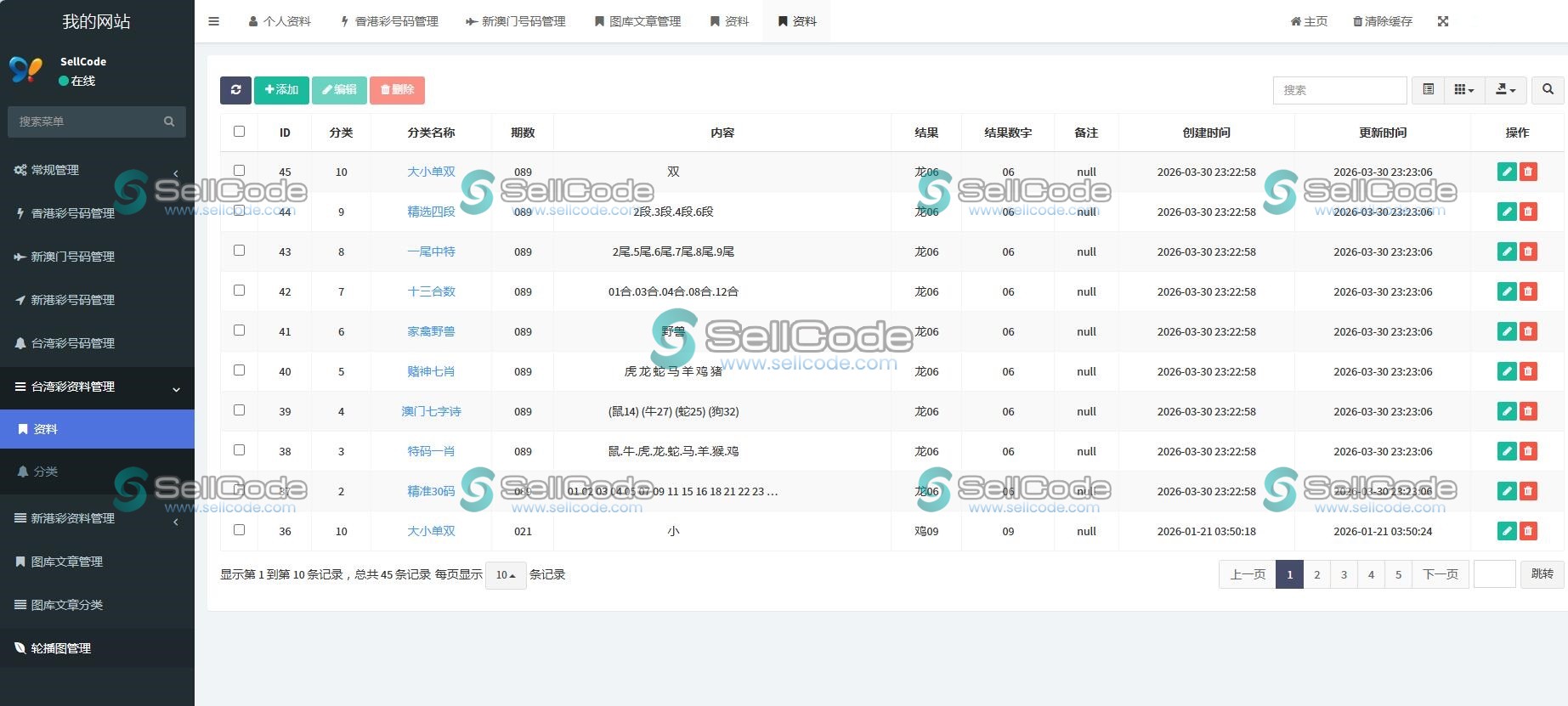Viewport: 1568px width, 706px height.
Task: Edit row ID 45 with pencil icon
Action: tap(1507, 172)
